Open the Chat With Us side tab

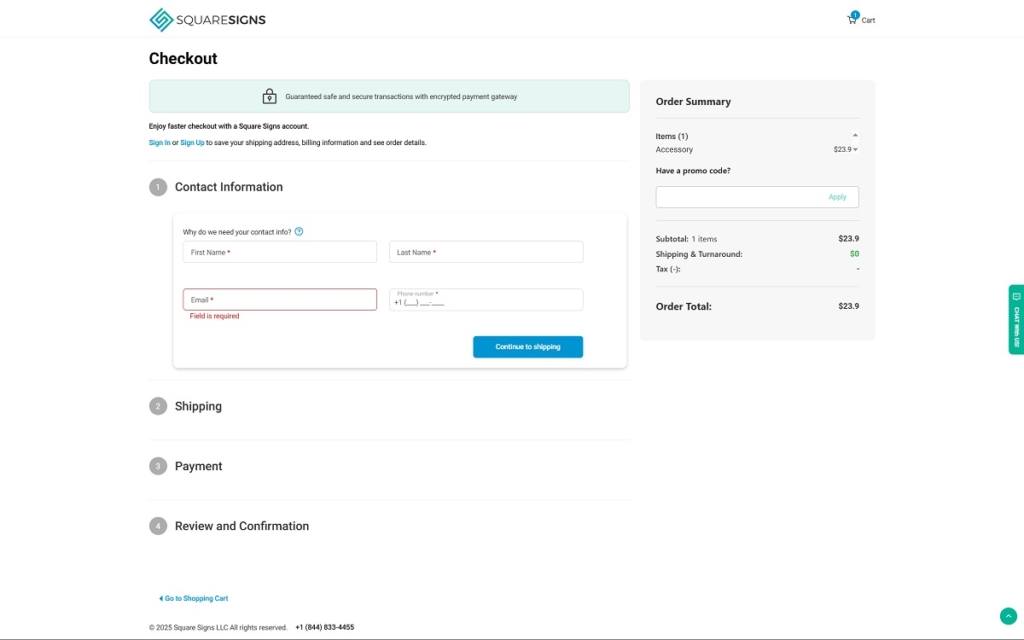tap(1016, 319)
